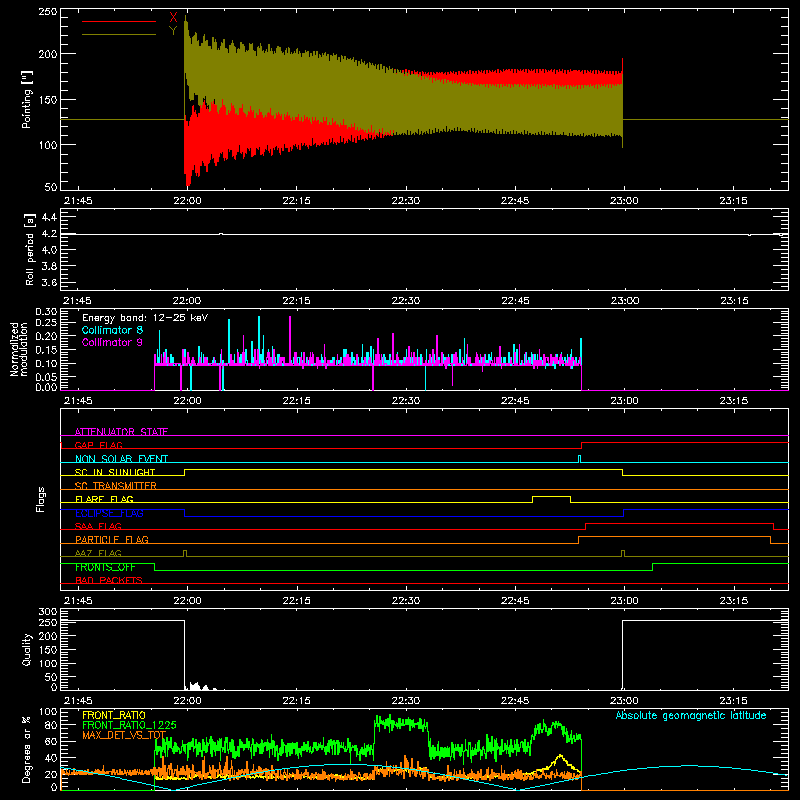This screenshot has height=800, width=800.
Task: Select the NON_SOLAR_EVENT flag label
Action: 121,459
